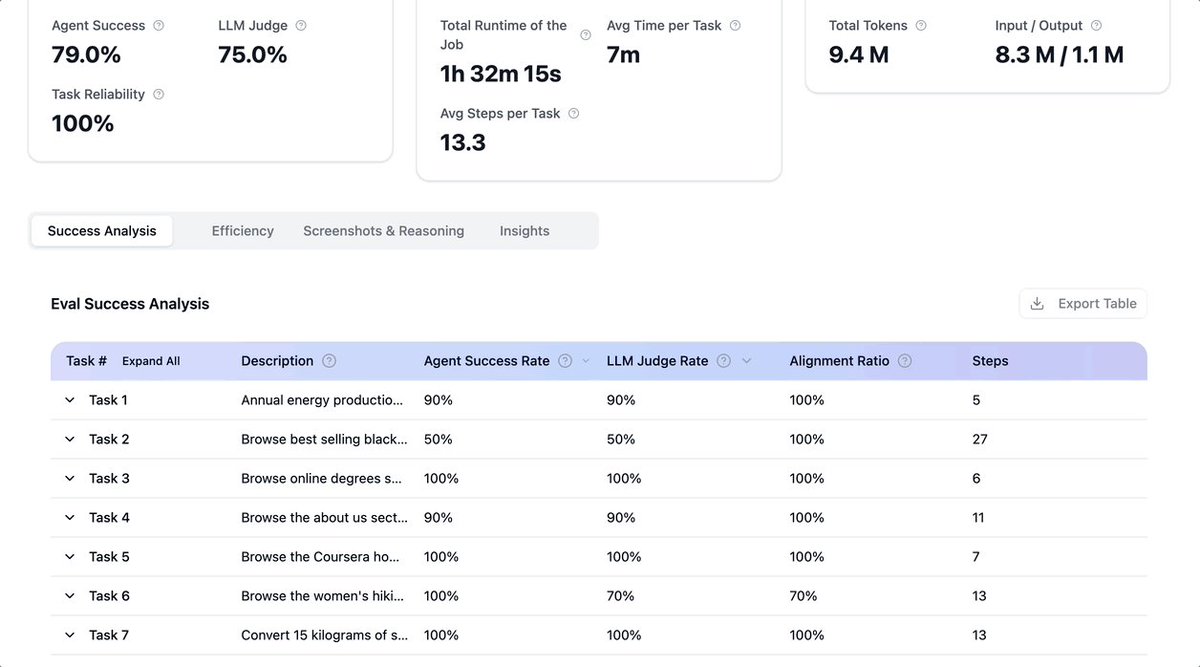Click the LLM Judge info icon
The width and height of the screenshot is (1200, 667).
tap(301, 26)
